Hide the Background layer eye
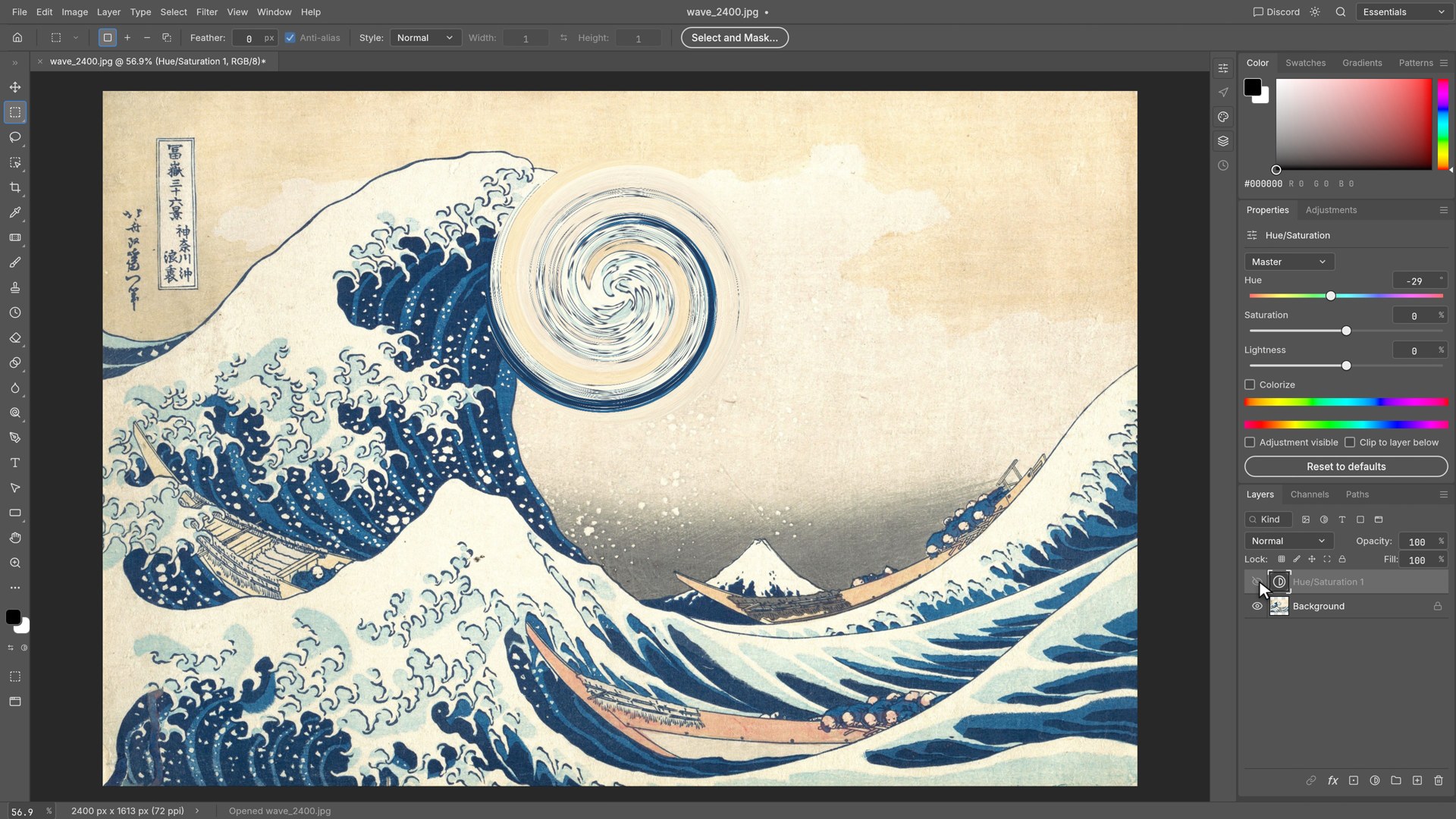 (x=1257, y=606)
